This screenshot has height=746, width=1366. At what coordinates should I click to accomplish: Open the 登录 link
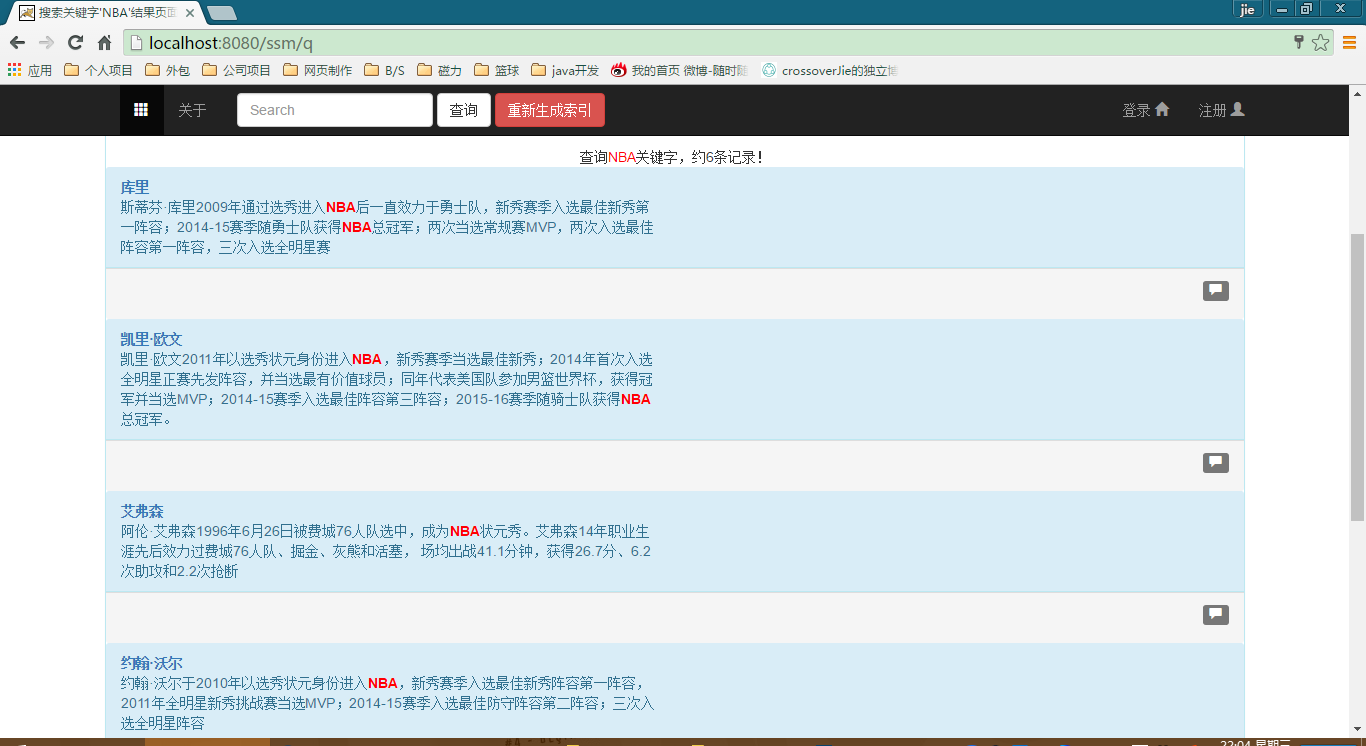pyautogui.click(x=1146, y=110)
